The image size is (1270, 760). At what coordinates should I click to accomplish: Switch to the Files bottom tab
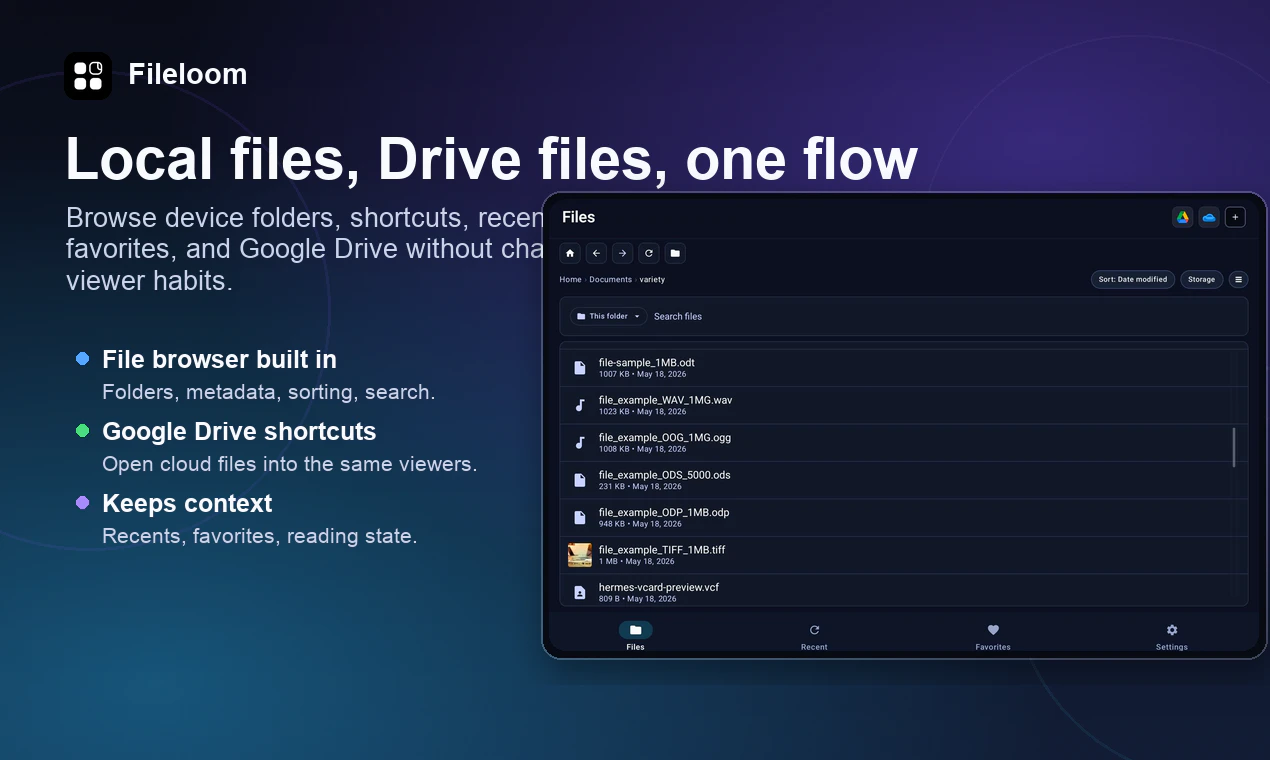(x=635, y=636)
